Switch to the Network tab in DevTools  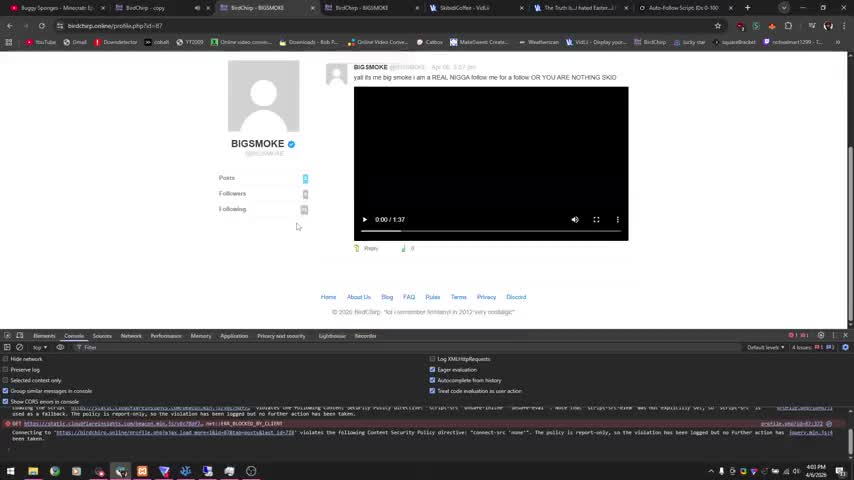pyautogui.click(x=131, y=336)
